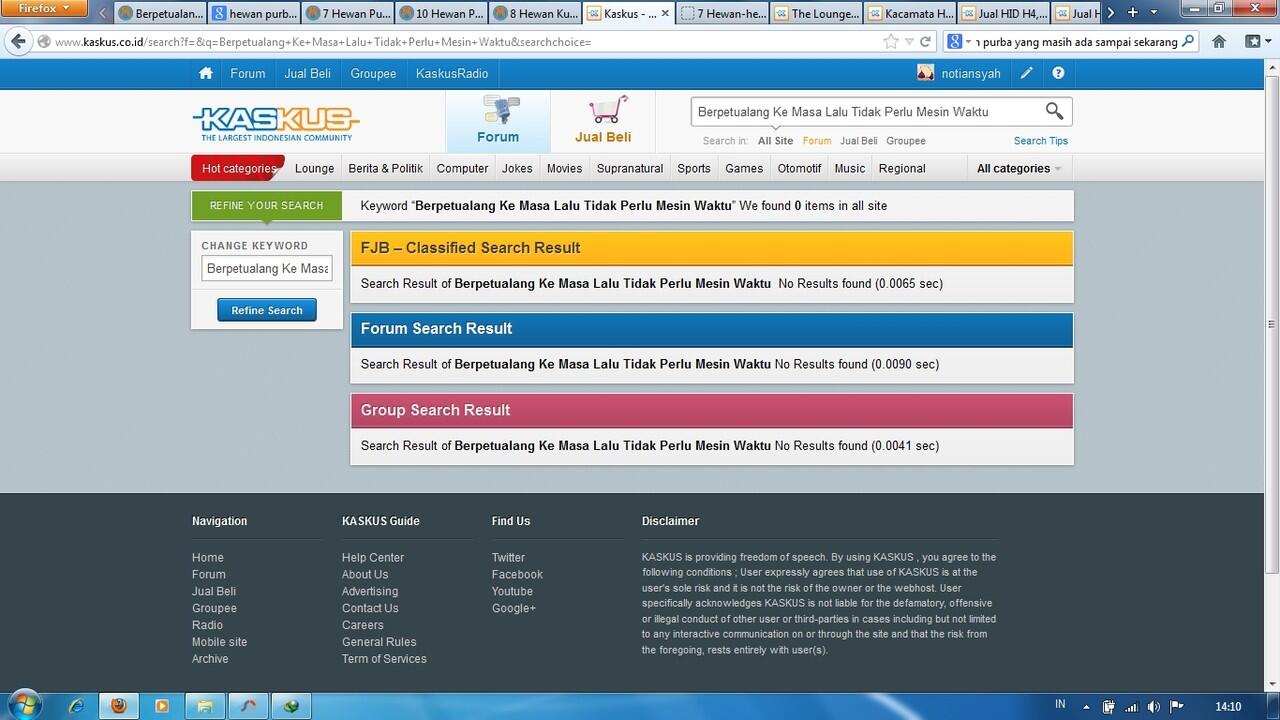Open Windows Media Player from taskbar
The height and width of the screenshot is (720, 1280).
click(x=162, y=706)
